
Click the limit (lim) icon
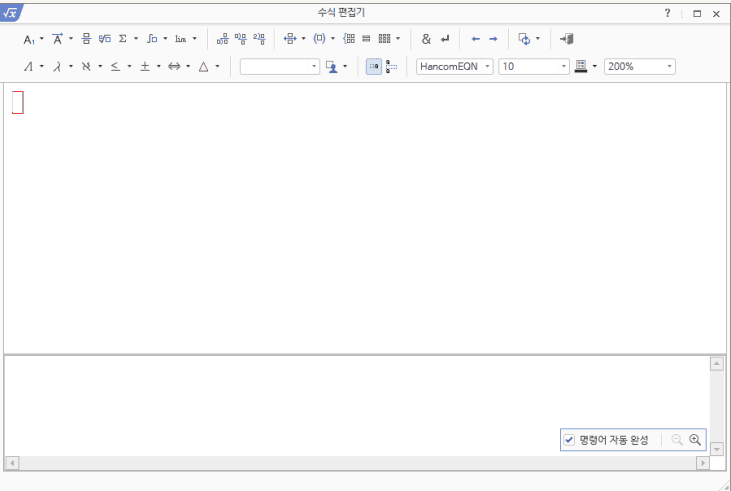pos(181,39)
